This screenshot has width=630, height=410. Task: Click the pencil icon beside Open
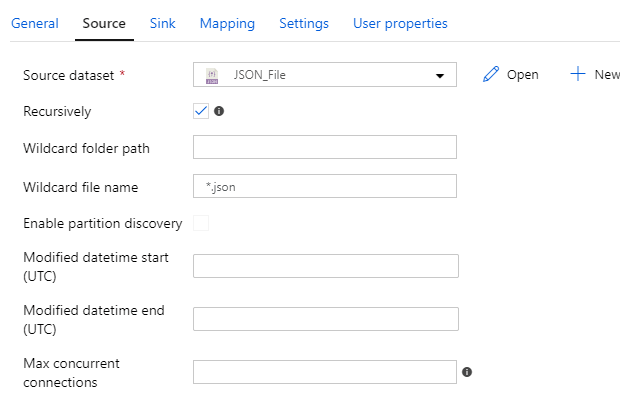(x=490, y=75)
